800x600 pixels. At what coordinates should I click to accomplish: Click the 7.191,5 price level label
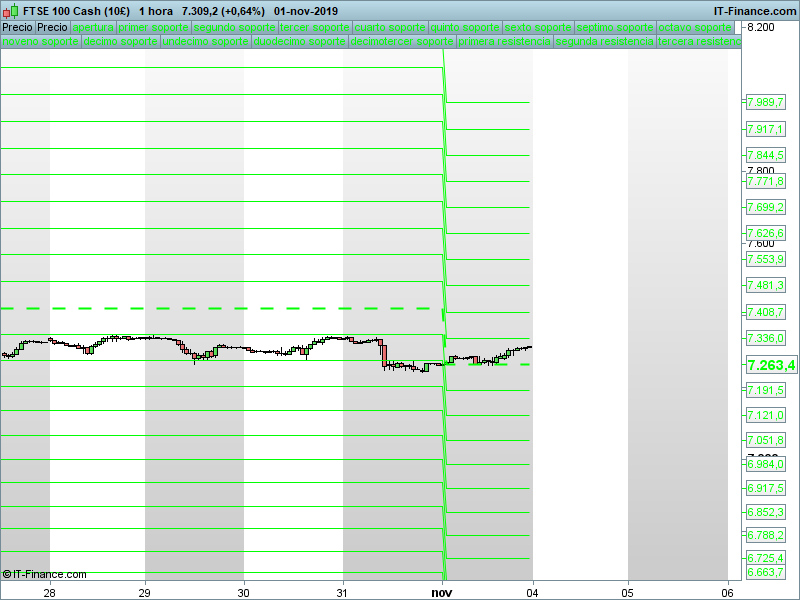point(765,390)
